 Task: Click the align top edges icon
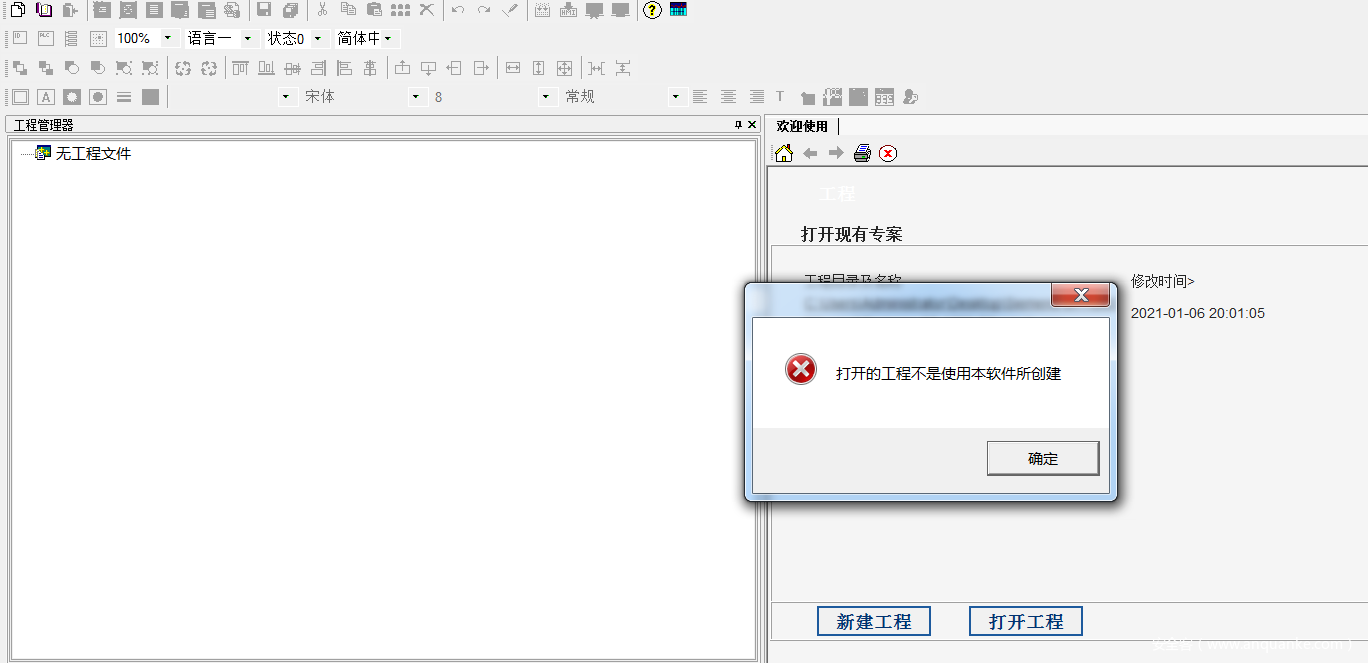pyautogui.click(x=241, y=68)
